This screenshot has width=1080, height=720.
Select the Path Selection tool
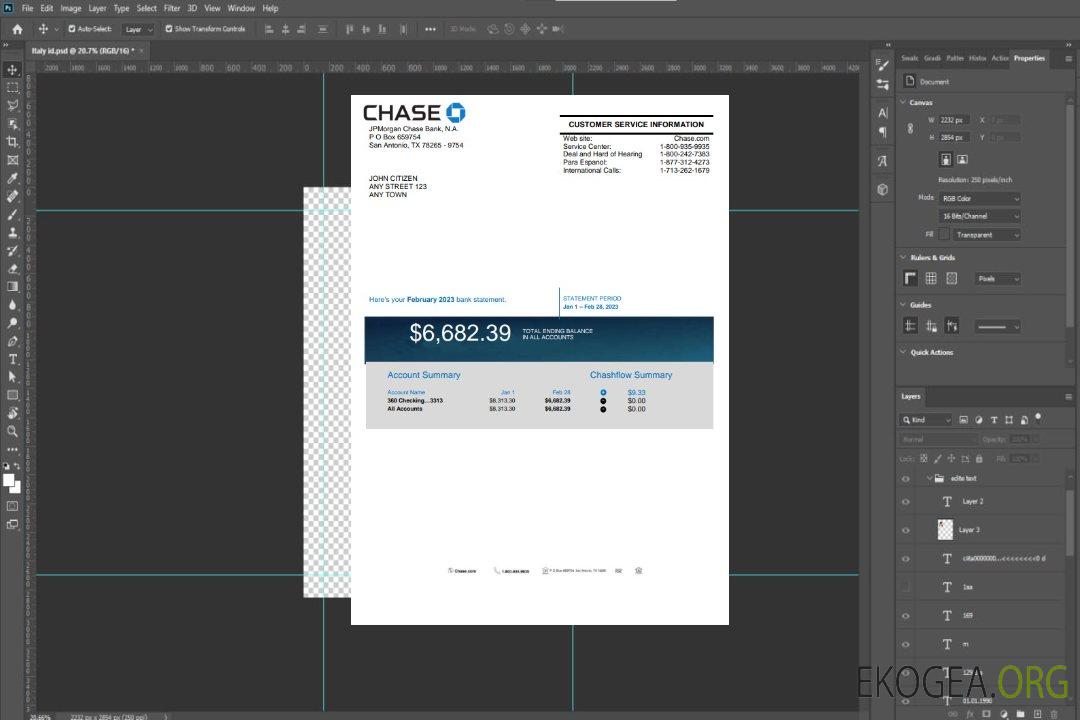click(x=12, y=377)
